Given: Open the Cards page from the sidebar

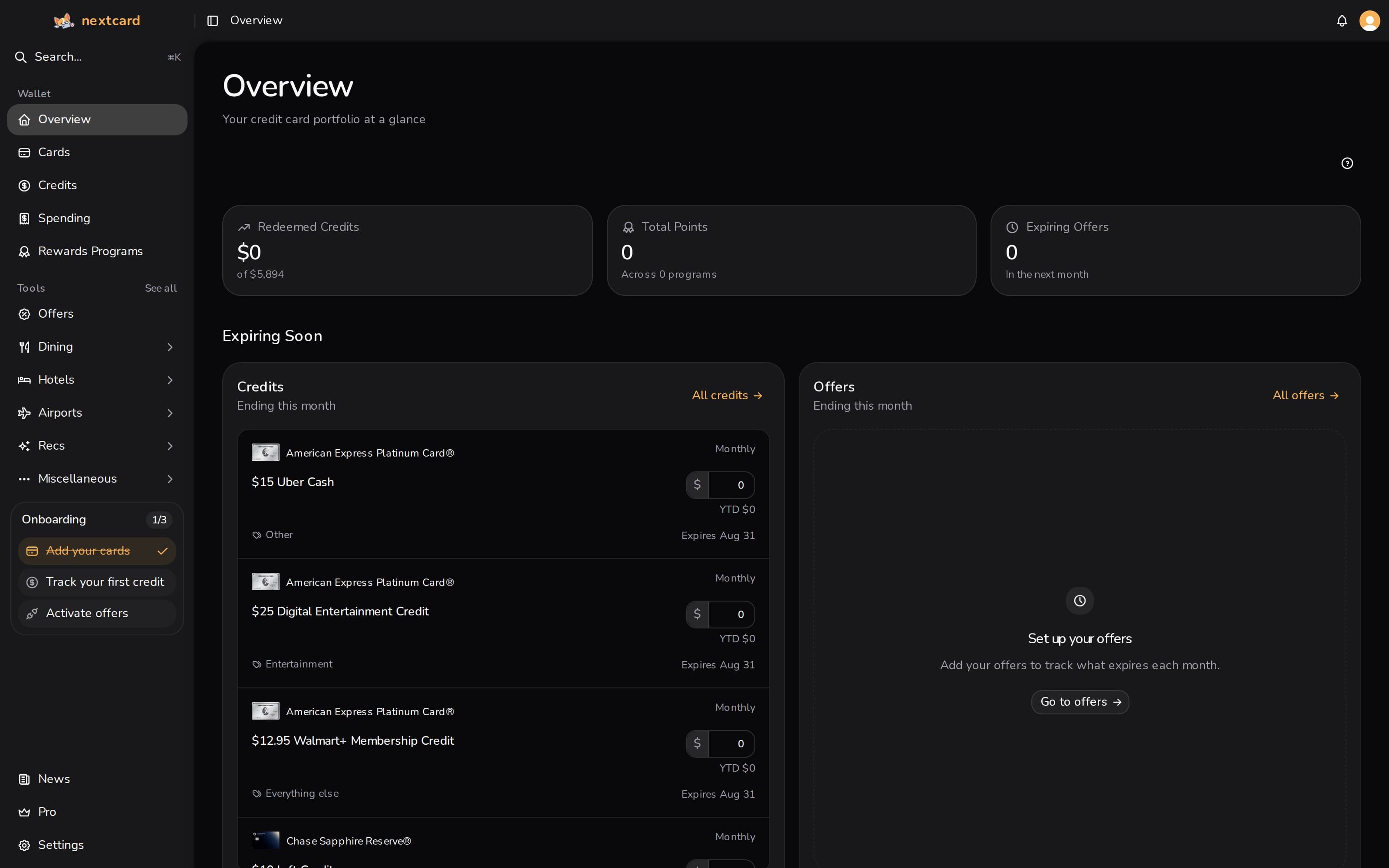Looking at the screenshot, I should point(97,153).
